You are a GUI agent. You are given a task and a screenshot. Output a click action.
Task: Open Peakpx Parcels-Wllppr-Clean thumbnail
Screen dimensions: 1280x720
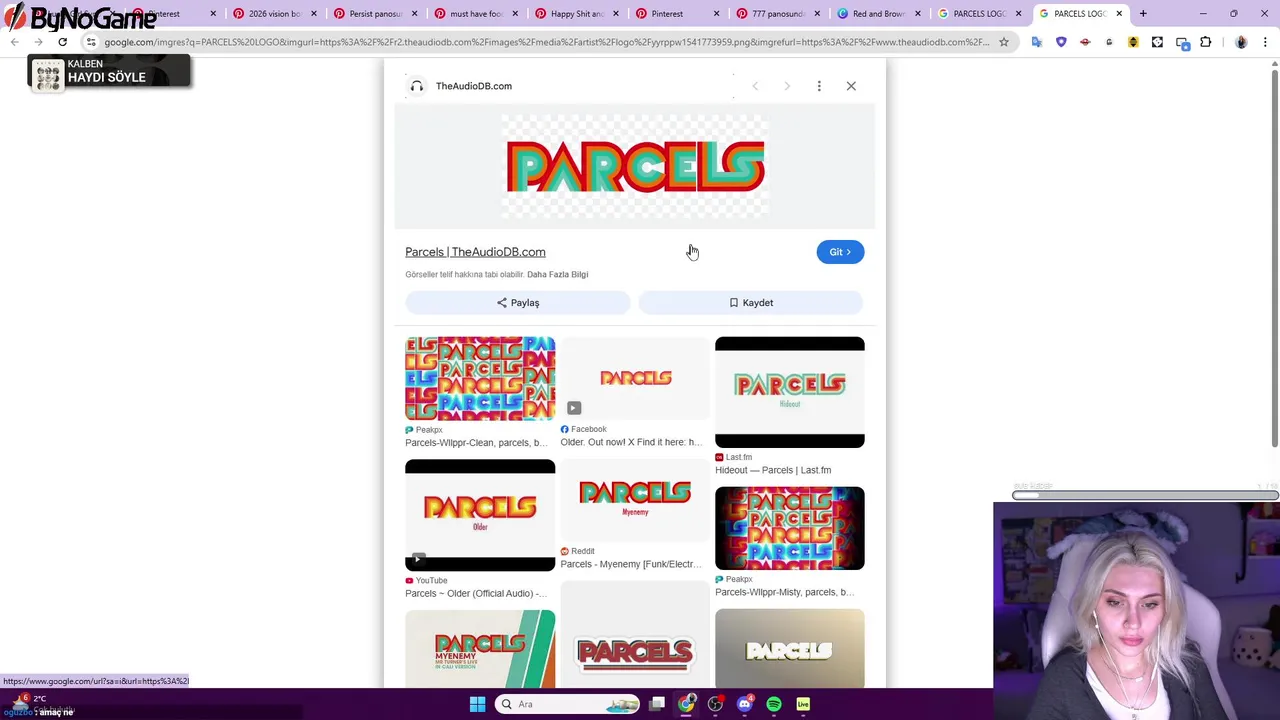(x=480, y=379)
